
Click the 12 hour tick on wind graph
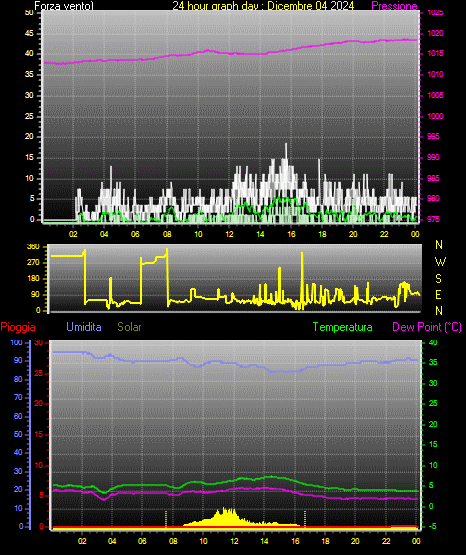pyautogui.click(x=229, y=234)
